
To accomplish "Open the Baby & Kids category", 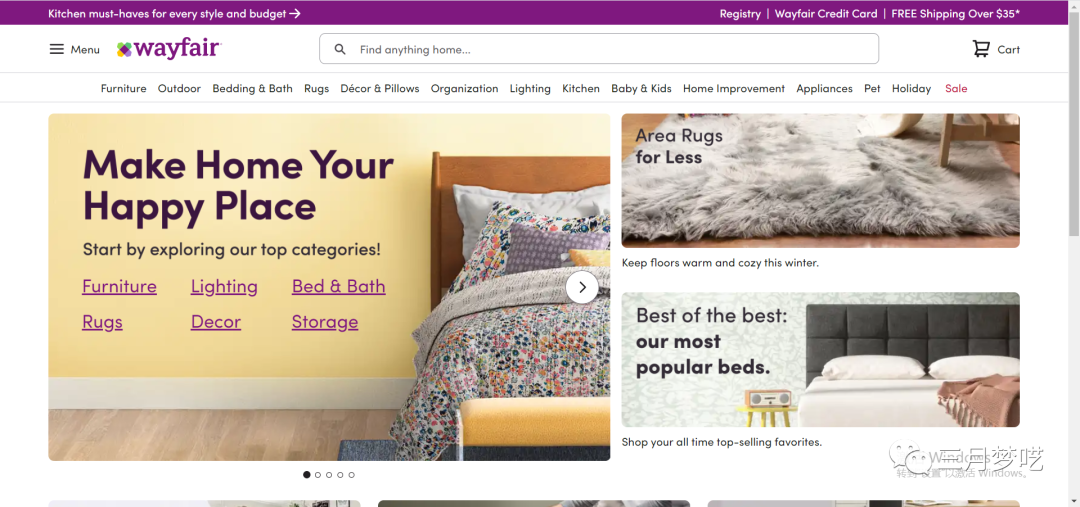I will coord(641,88).
